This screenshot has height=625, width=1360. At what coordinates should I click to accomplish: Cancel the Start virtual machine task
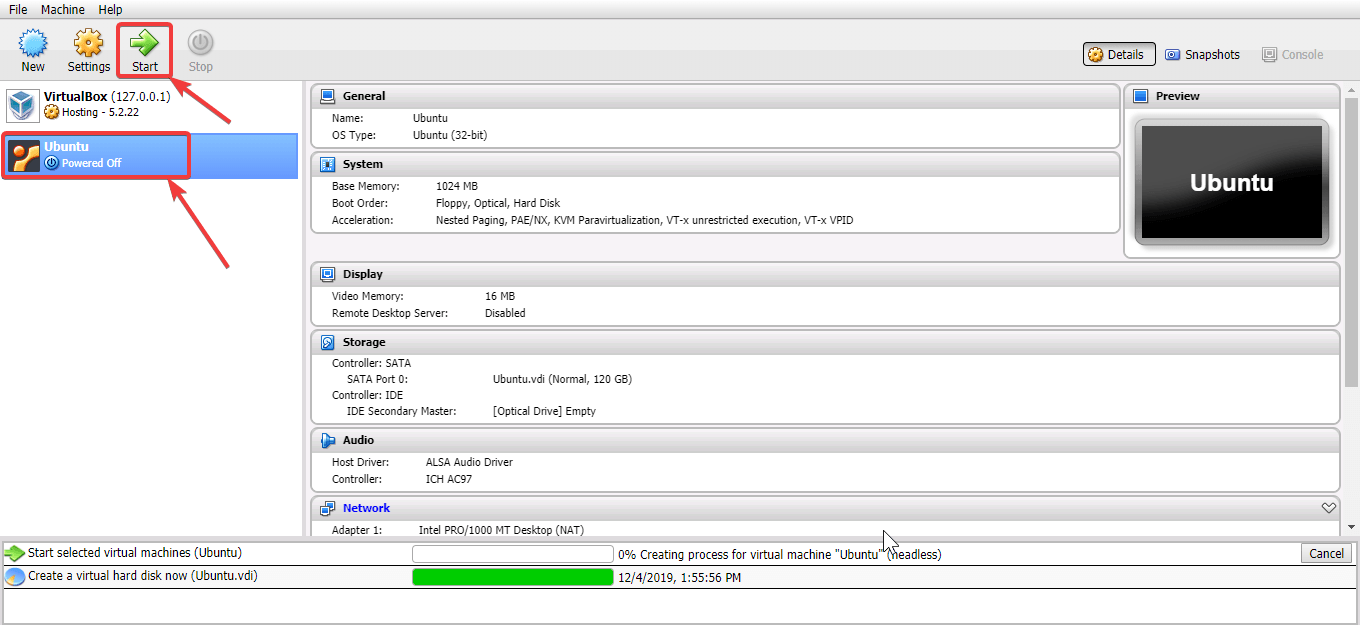pyautogui.click(x=1326, y=553)
